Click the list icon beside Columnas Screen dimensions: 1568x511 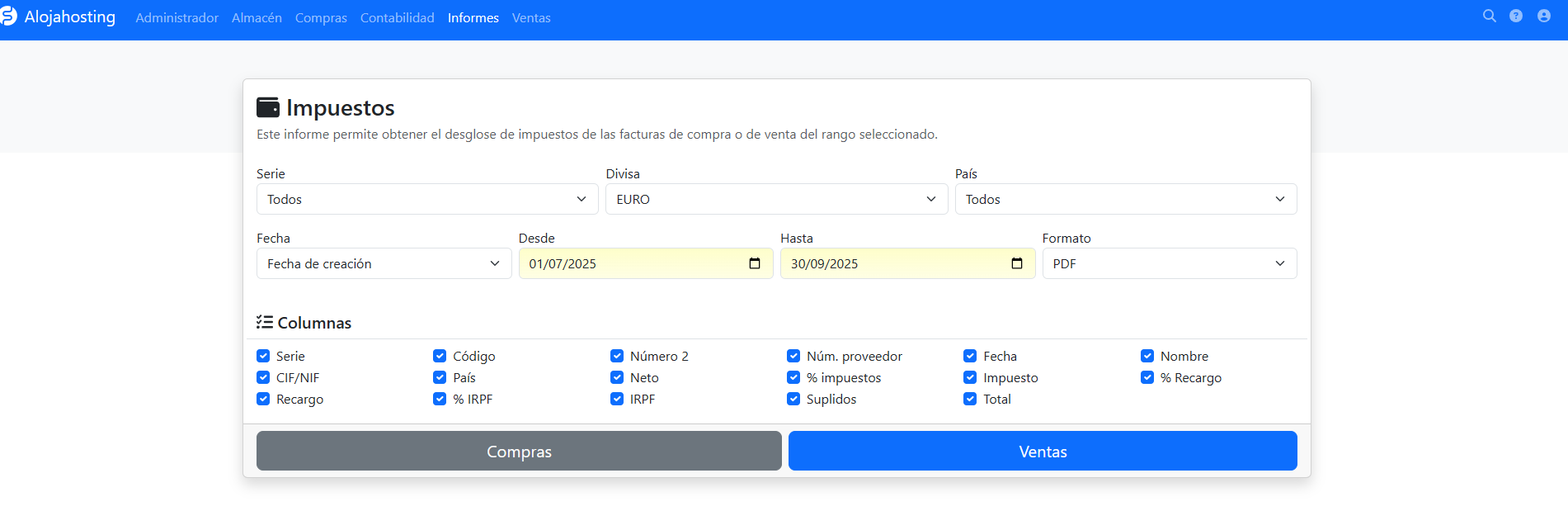pos(265,322)
